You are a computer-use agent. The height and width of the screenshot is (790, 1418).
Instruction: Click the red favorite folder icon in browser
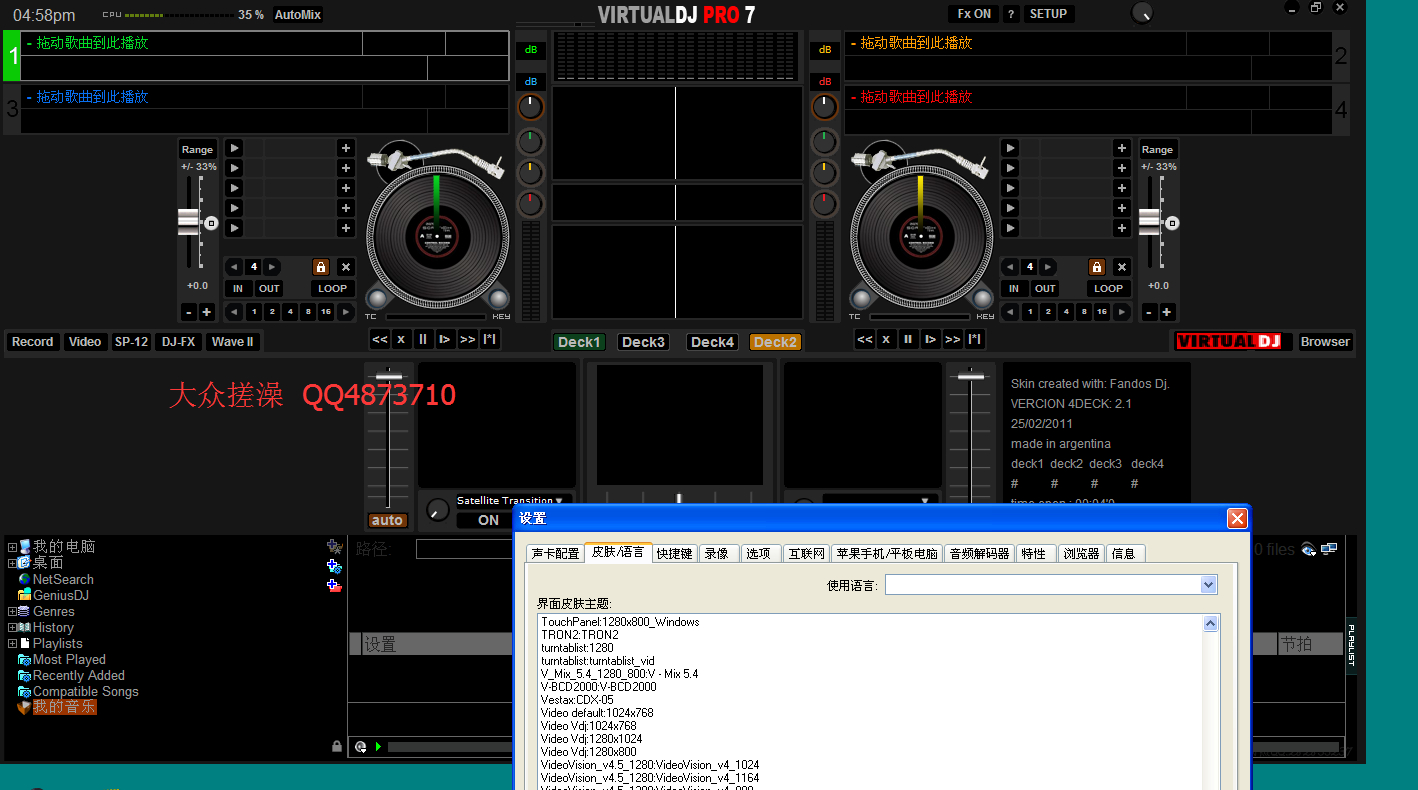pyautogui.click(x=334, y=585)
